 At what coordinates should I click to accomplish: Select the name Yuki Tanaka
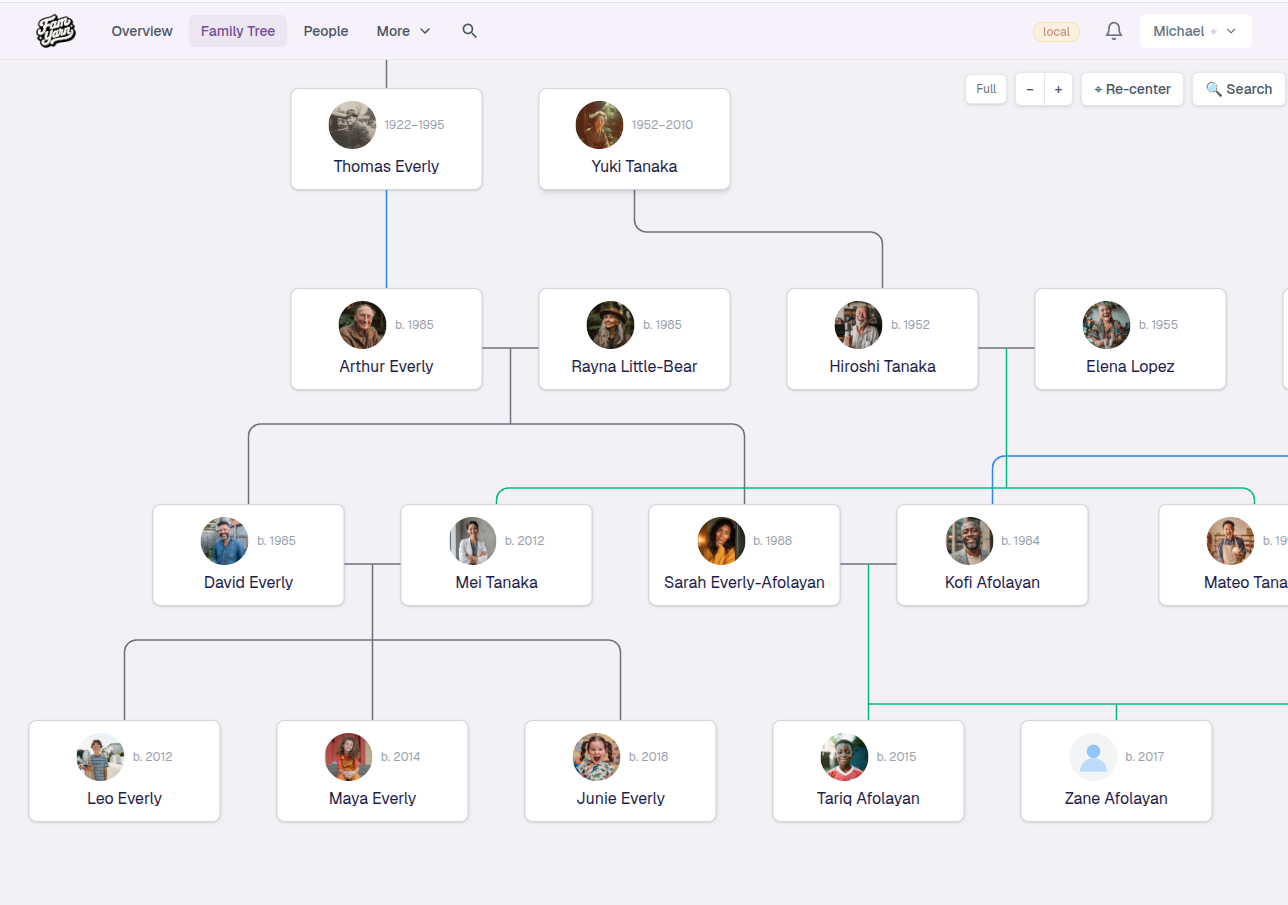pyautogui.click(x=634, y=166)
